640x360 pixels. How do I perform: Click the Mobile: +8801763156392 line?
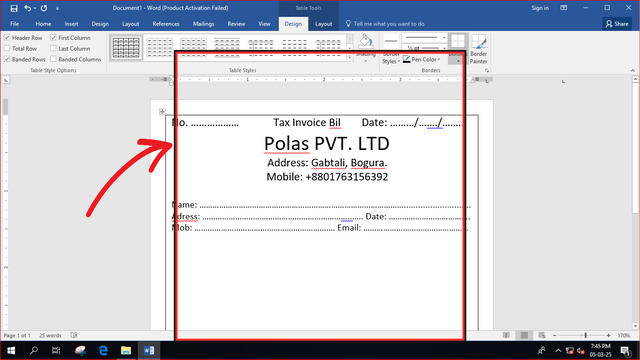pyautogui.click(x=327, y=177)
